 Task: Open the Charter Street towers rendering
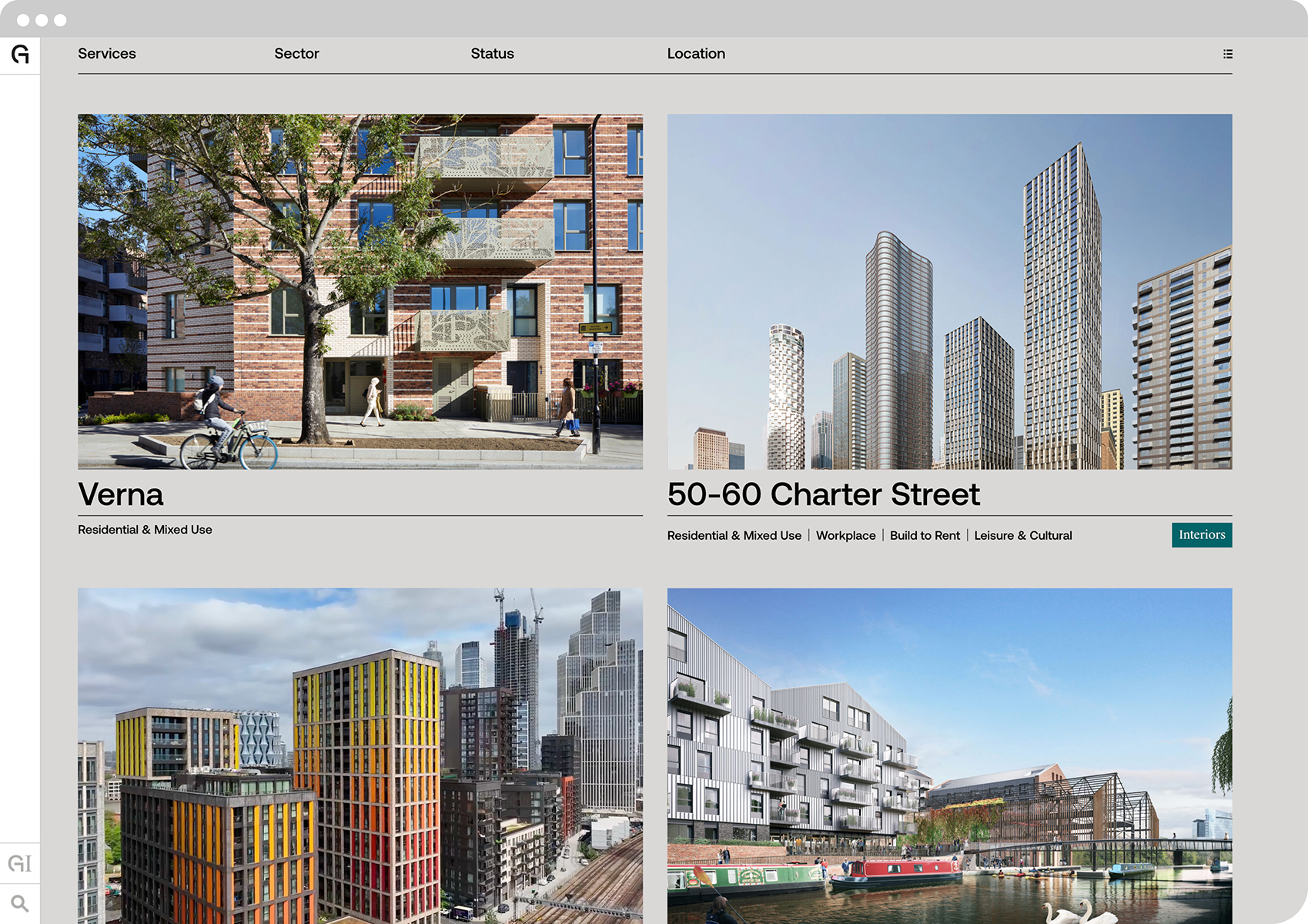coord(949,292)
